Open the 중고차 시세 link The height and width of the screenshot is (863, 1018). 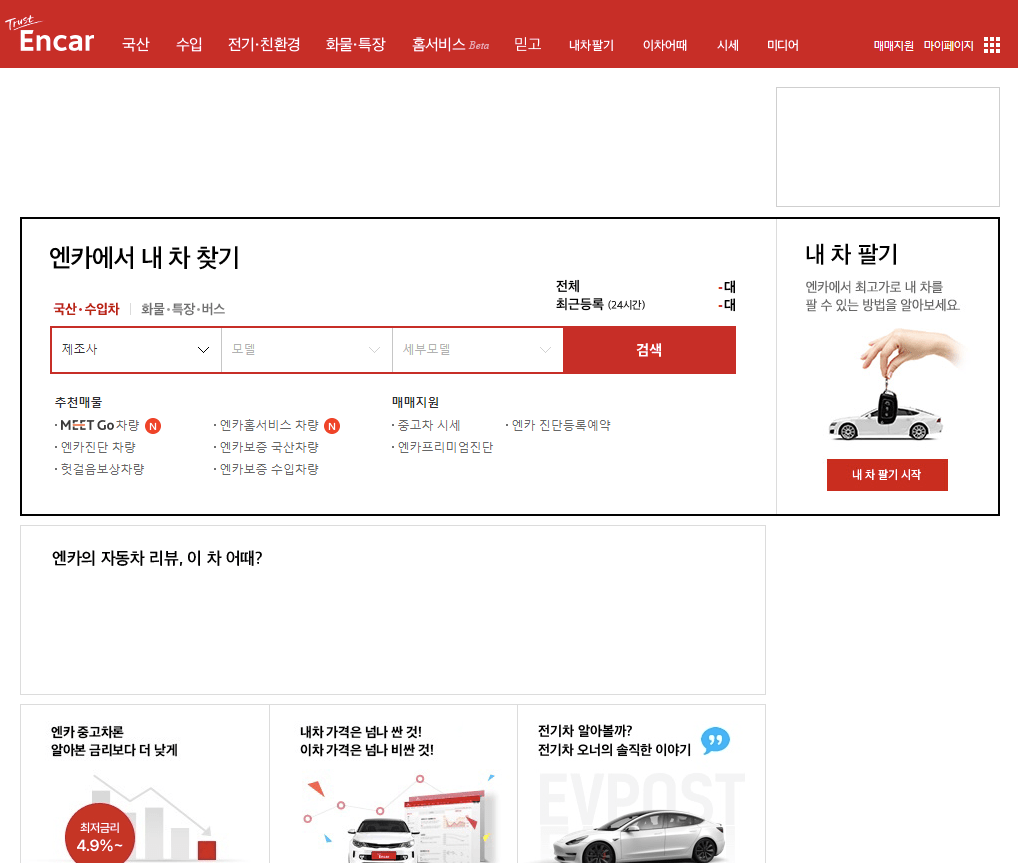click(428, 425)
